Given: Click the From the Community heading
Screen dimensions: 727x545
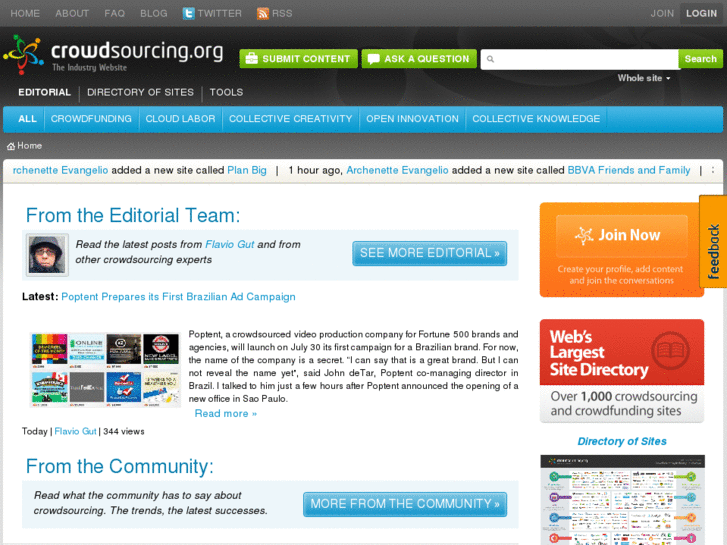Looking at the screenshot, I should (120, 467).
